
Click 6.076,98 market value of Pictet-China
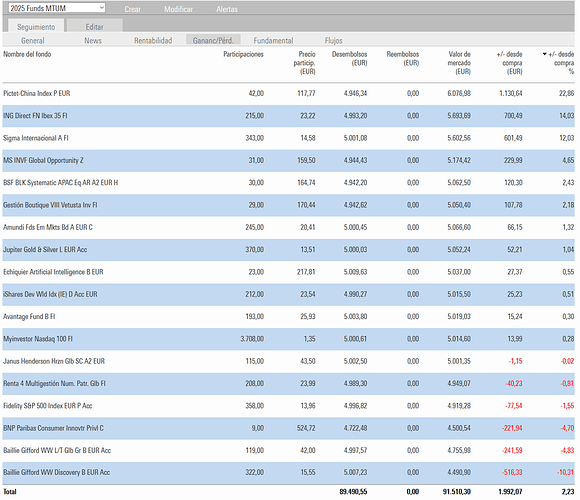point(459,94)
